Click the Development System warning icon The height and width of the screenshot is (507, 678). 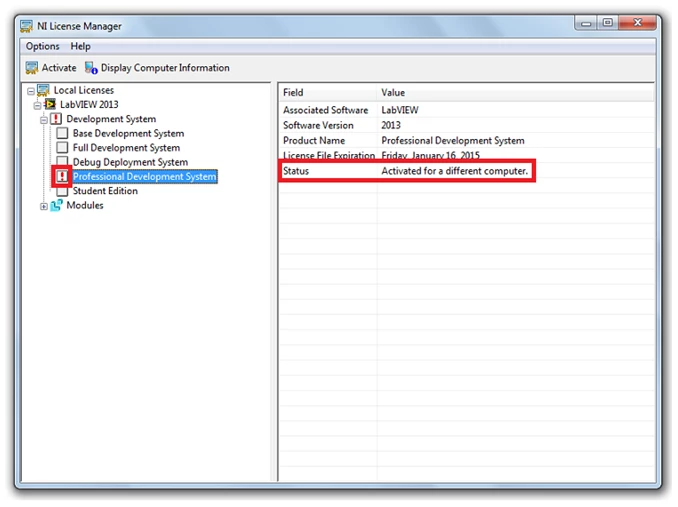(x=56, y=119)
